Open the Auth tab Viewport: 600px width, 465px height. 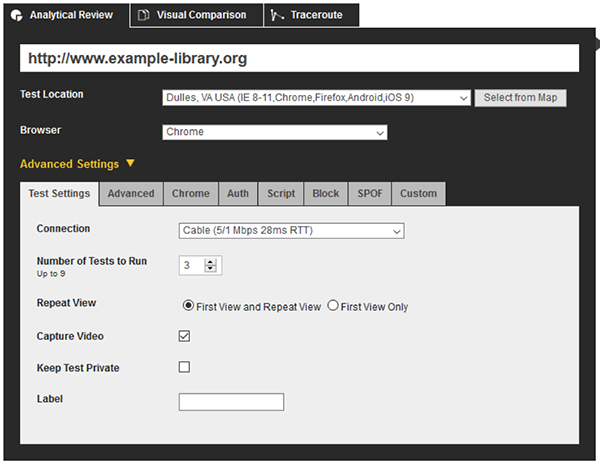tap(238, 194)
